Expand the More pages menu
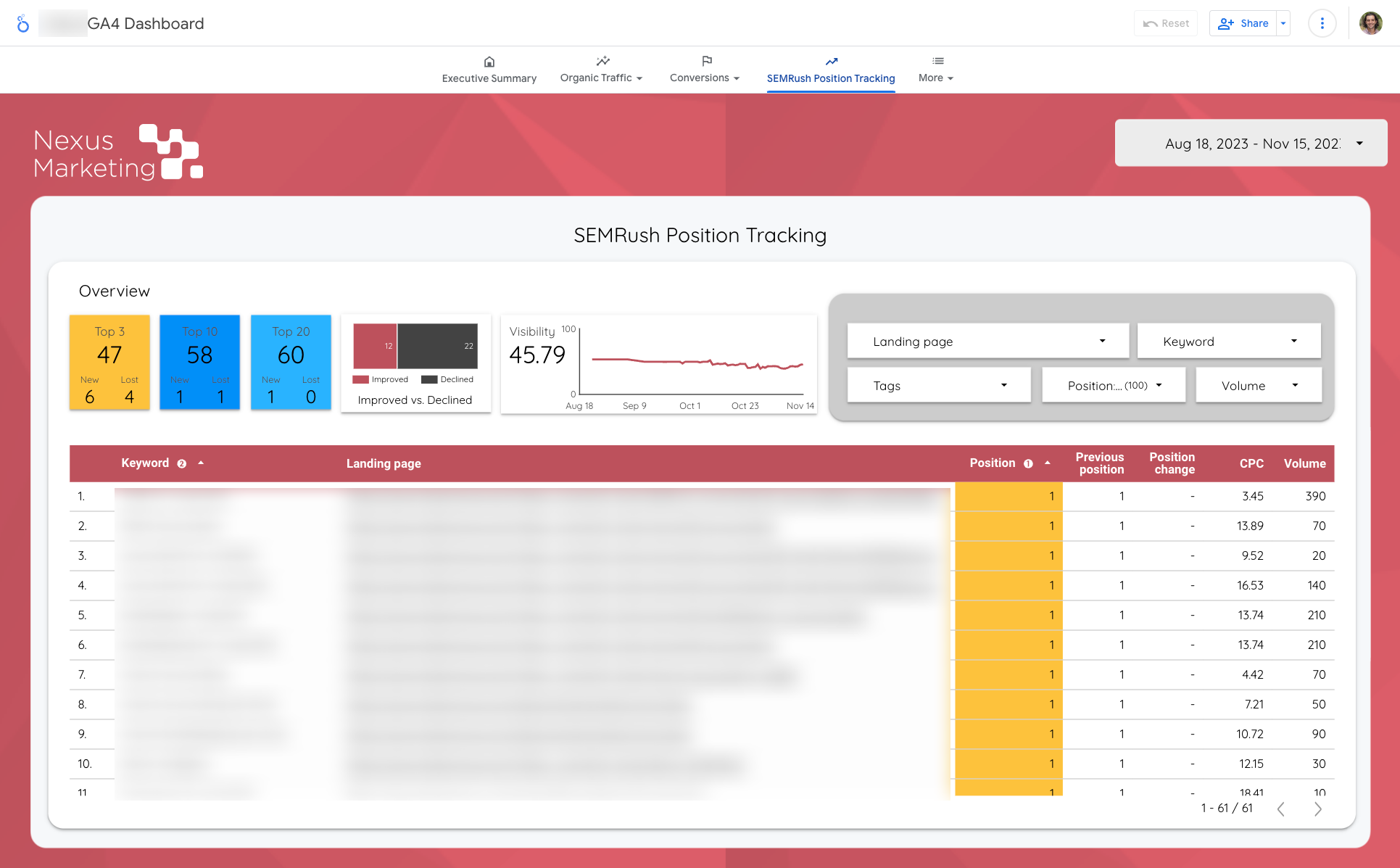Screen dimensions: 1400x868 [936, 70]
